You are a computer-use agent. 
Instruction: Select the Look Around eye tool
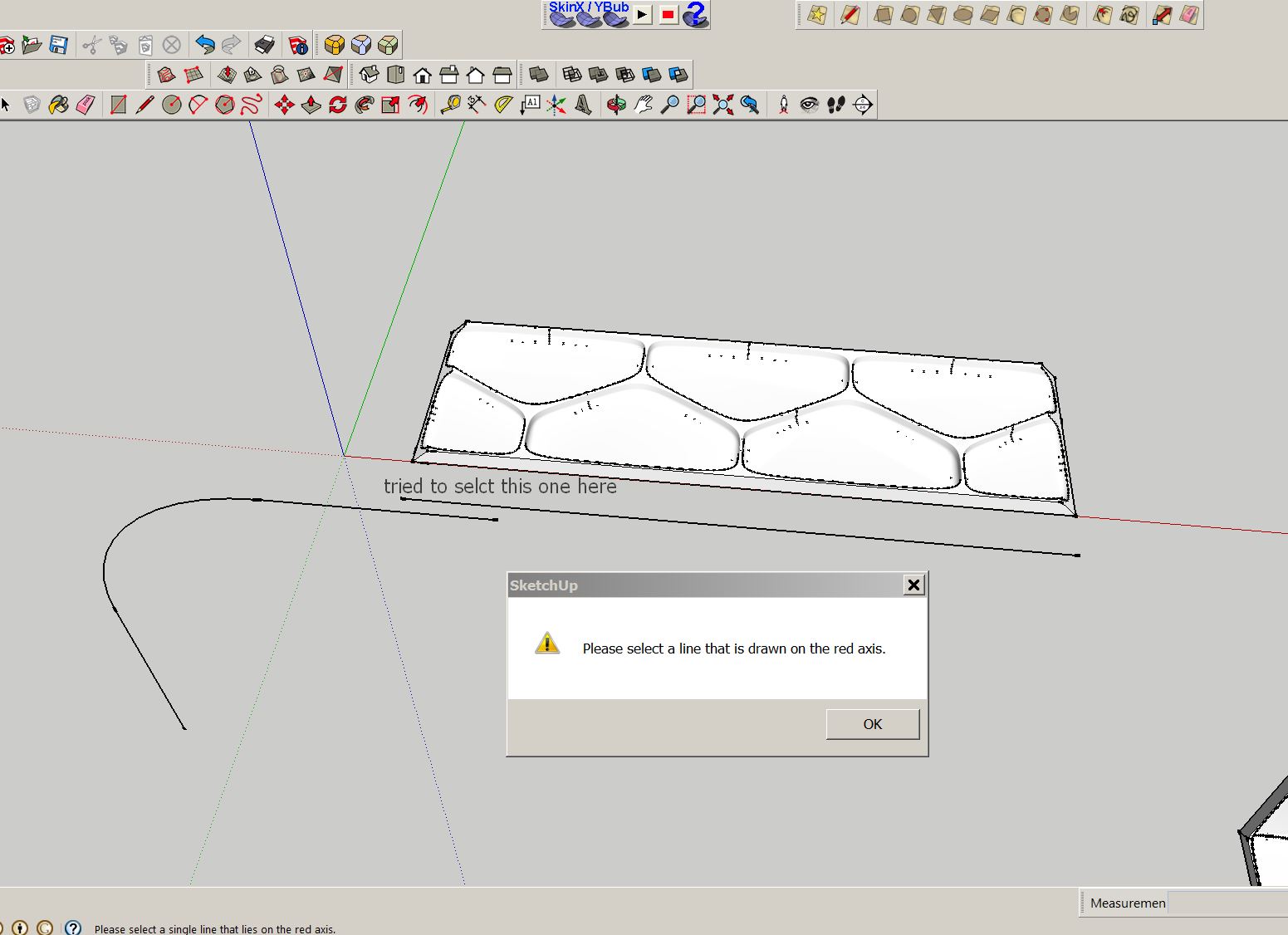click(x=810, y=105)
